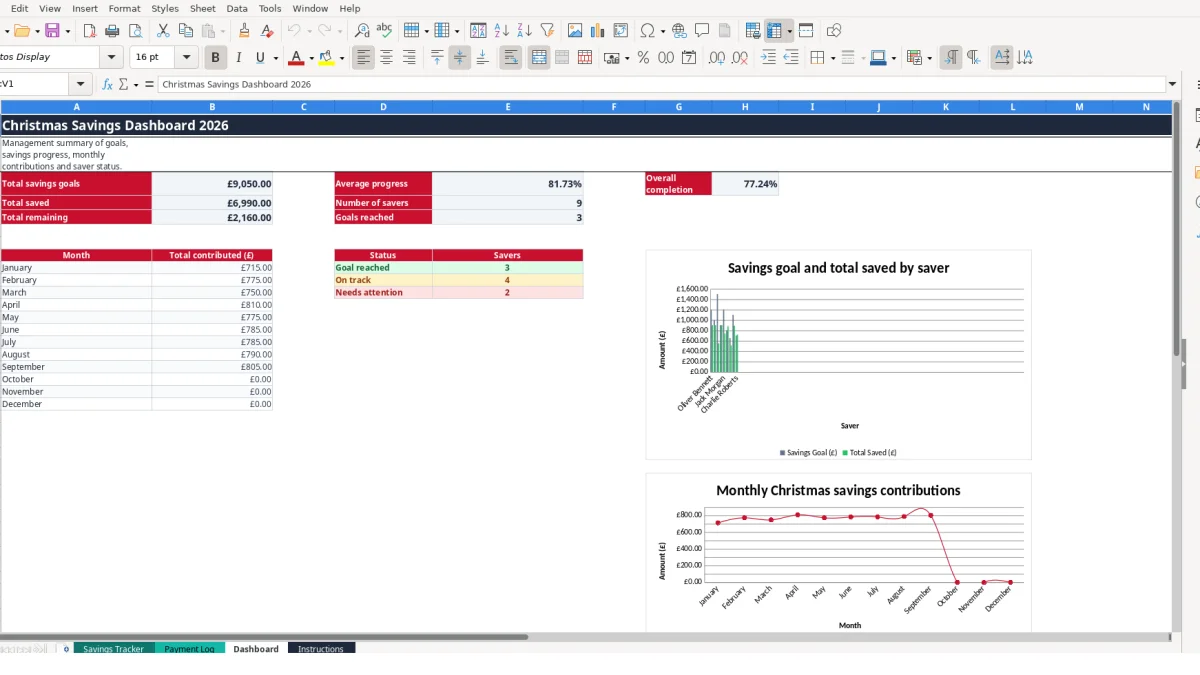Center cell text horizontally
The height and width of the screenshot is (675, 1200).
(x=386, y=58)
